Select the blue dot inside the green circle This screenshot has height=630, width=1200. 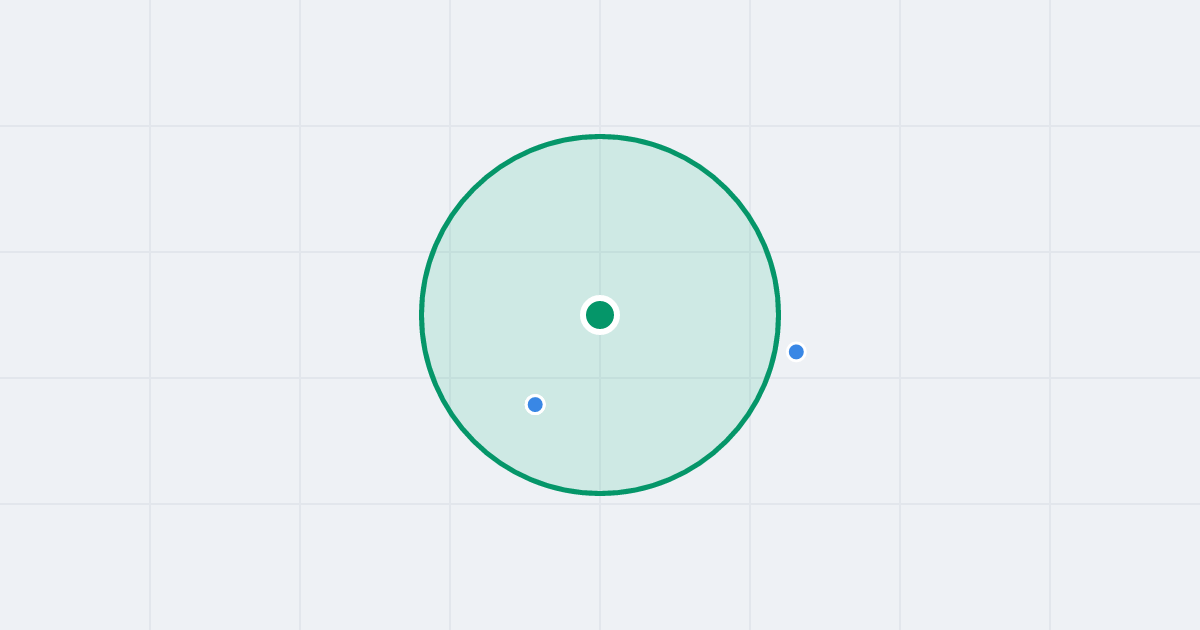coord(535,405)
